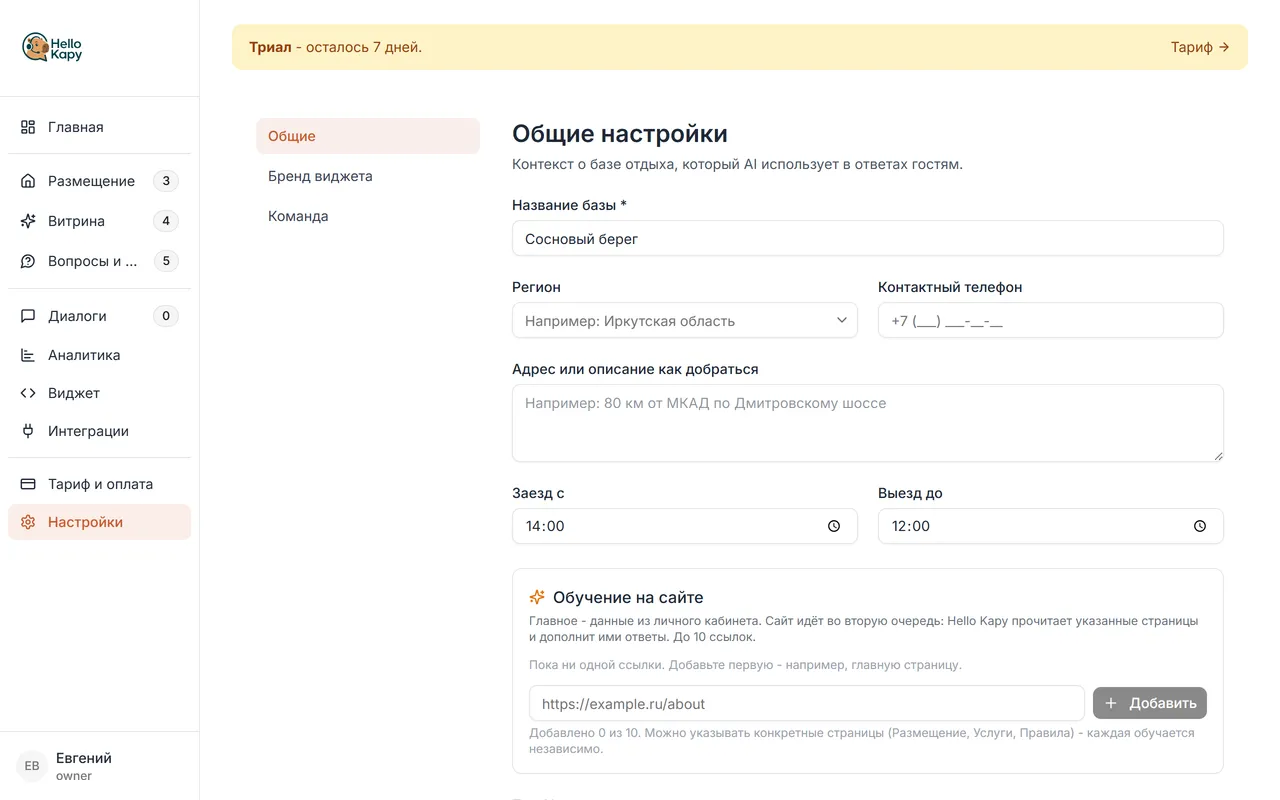Open the Регион dropdown
The height and width of the screenshot is (800, 1280).
pos(685,320)
